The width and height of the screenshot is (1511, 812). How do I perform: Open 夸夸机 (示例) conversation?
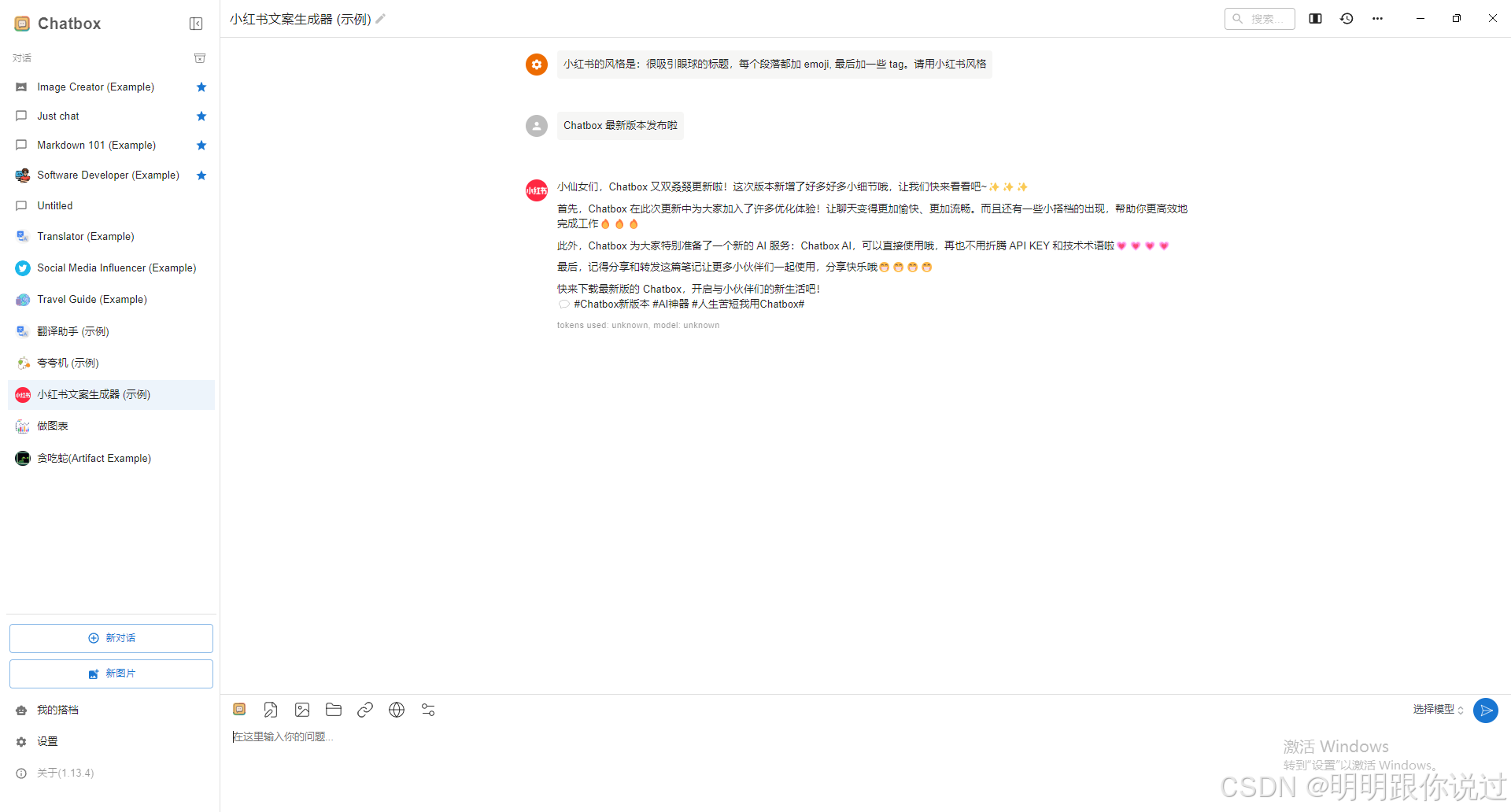(x=111, y=364)
